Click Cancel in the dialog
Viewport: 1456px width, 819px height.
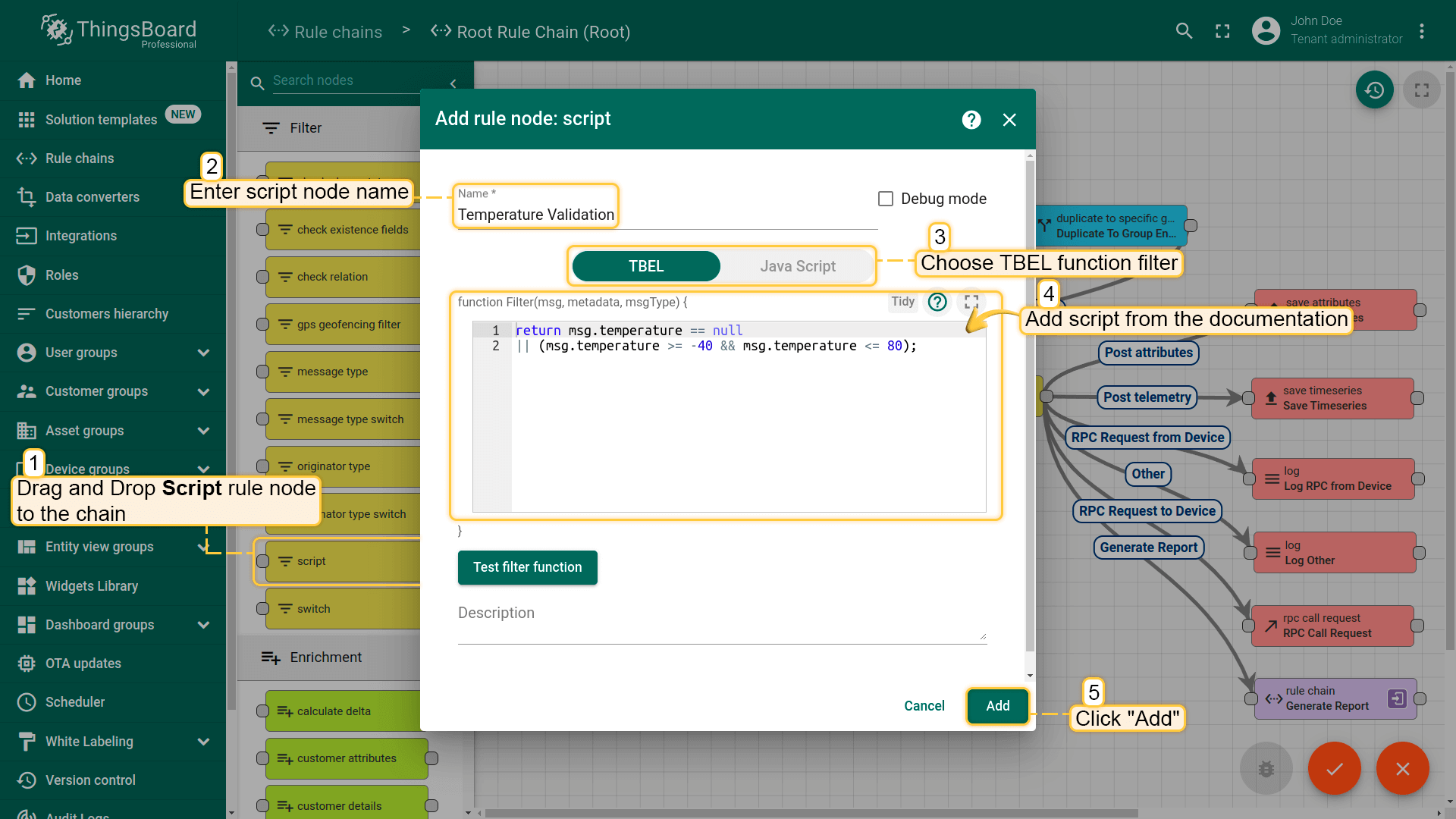point(924,706)
